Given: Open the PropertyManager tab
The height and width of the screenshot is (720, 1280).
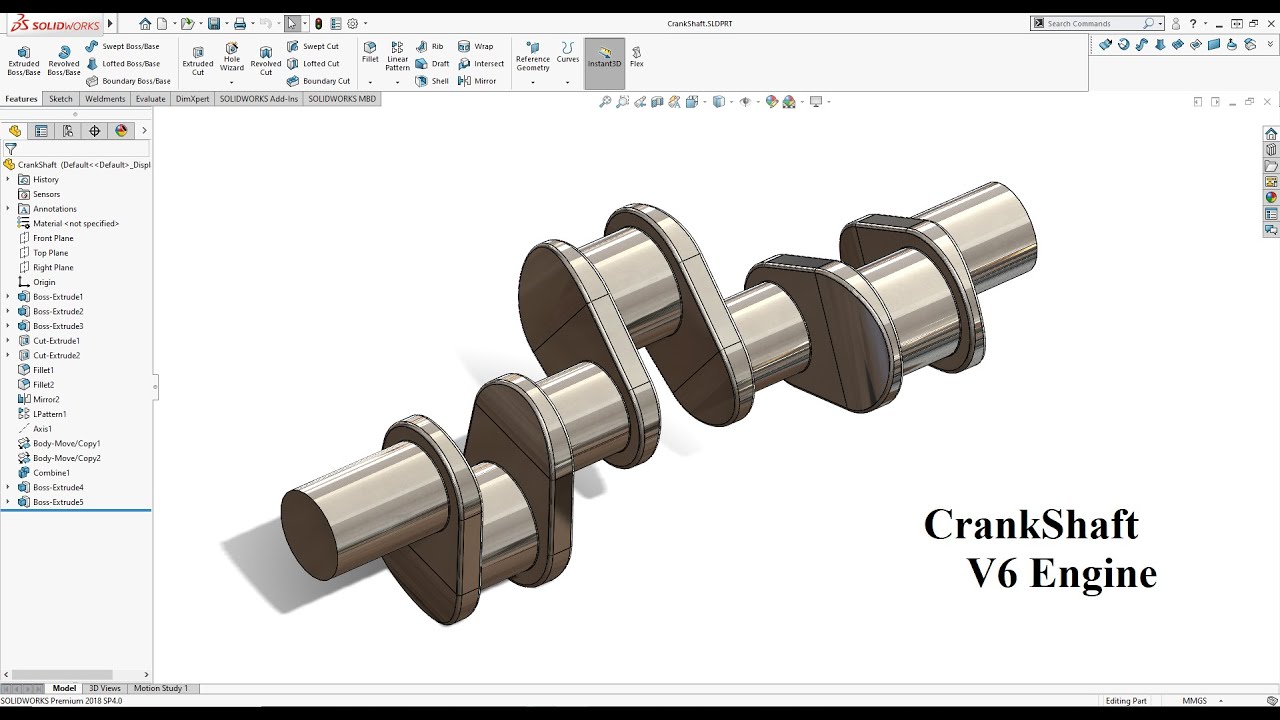Looking at the screenshot, I should pyautogui.click(x=41, y=131).
